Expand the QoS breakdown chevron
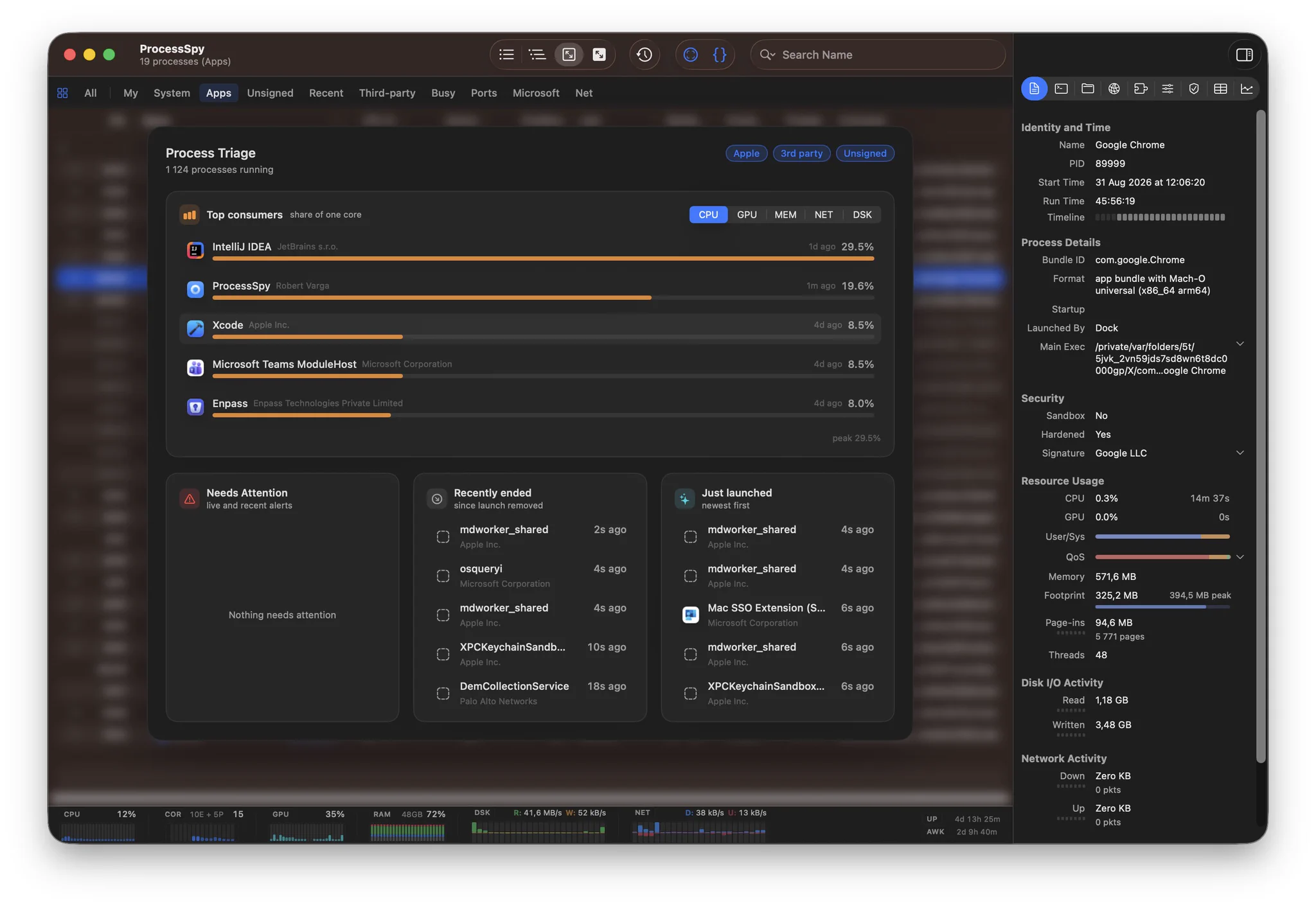Image resolution: width=1316 pixels, height=907 pixels. [1240, 557]
